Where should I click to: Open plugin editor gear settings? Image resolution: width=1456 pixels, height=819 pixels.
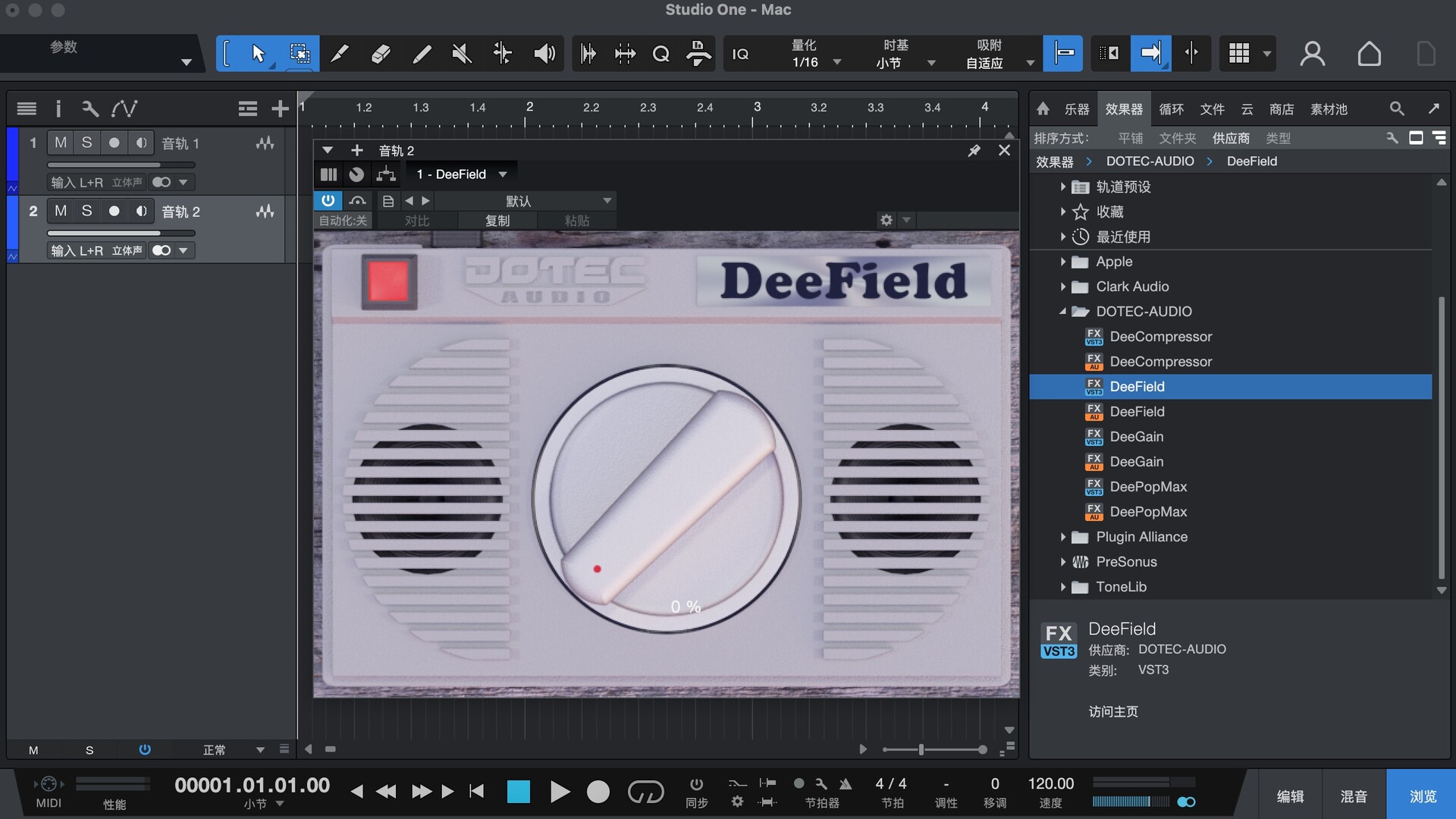tap(886, 220)
